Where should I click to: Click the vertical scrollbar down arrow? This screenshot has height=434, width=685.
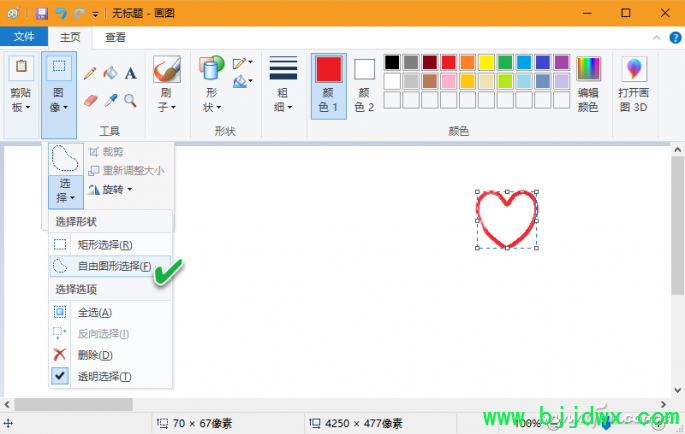tap(677, 390)
